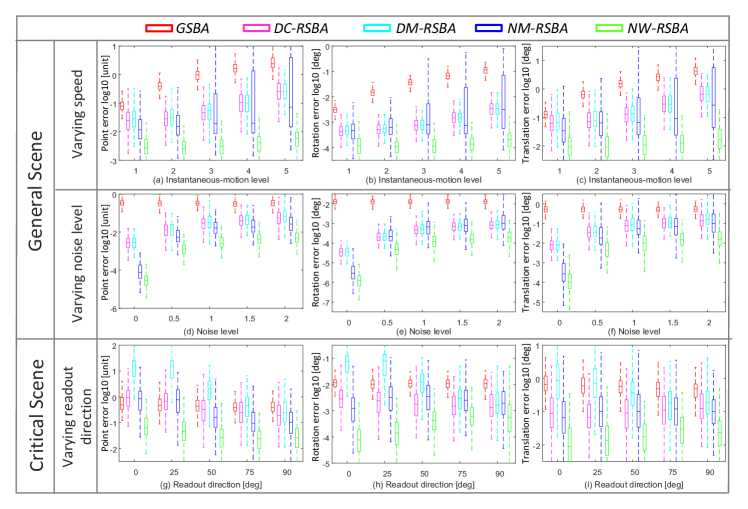748x509 pixels.
Task: Click the cyan DM-RSBA box at readout 0 in plot (g)
Action: [x=134, y=368]
